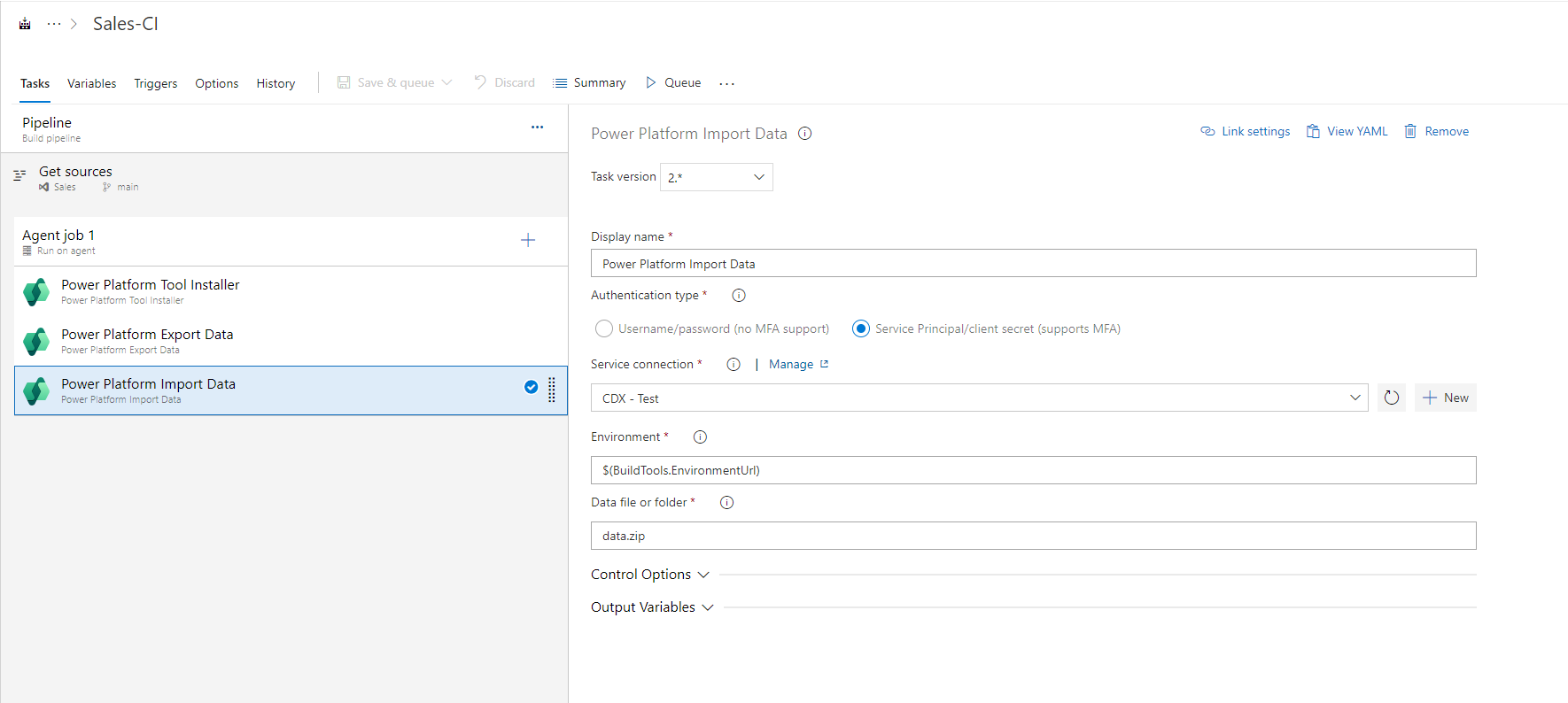Image resolution: width=1568 pixels, height=703 pixels.
Task: Switch to the Tasks tab
Action: (x=35, y=83)
